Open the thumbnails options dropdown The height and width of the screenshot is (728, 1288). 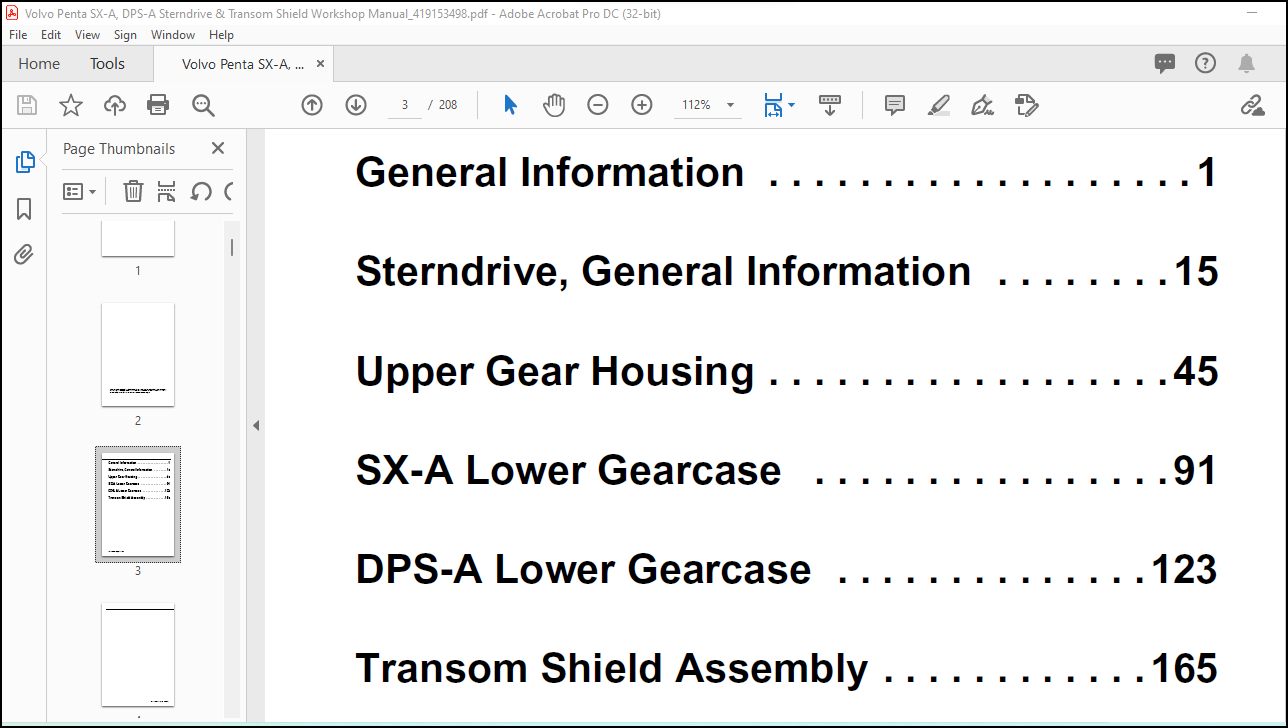coord(80,191)
